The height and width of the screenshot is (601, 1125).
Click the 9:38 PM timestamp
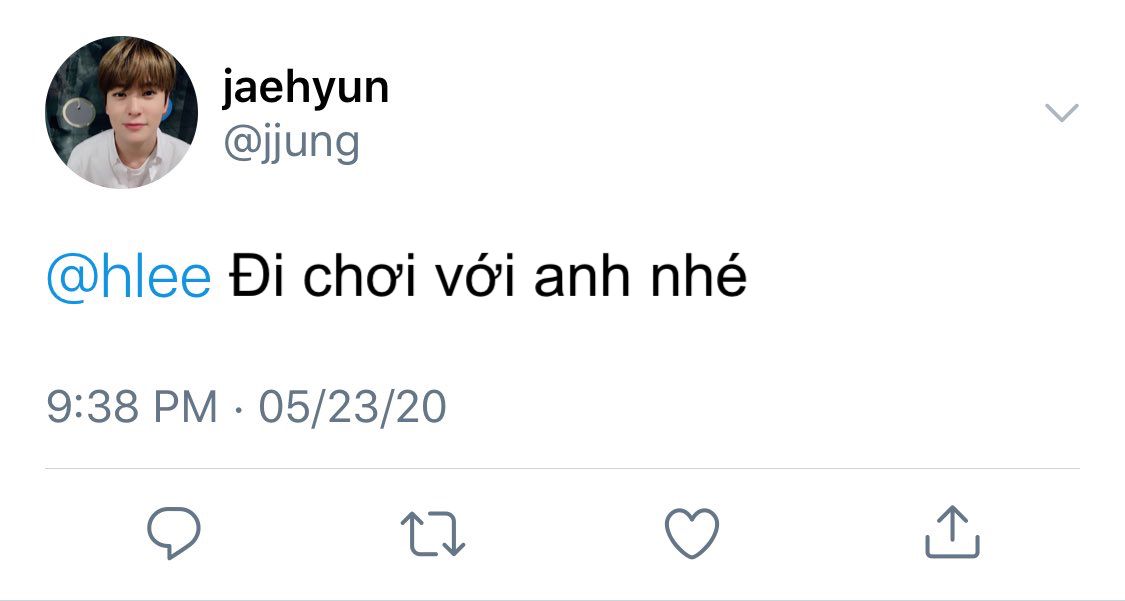[x=132, y=407]
